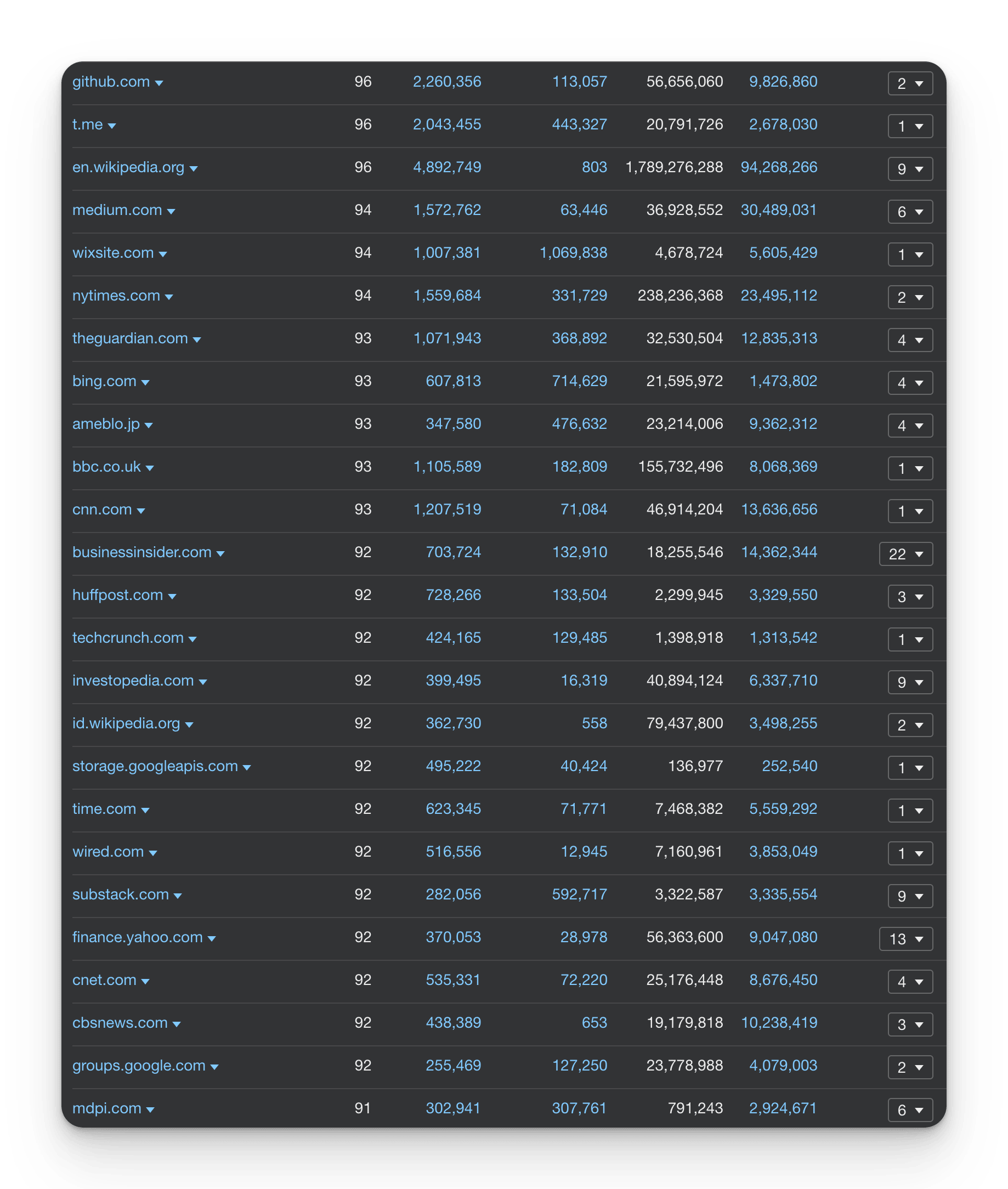Open the links dropdown showing 3 for huffpost.com
The width and height of the screenshot is (1008, 1189).
(x=910, y=597)
